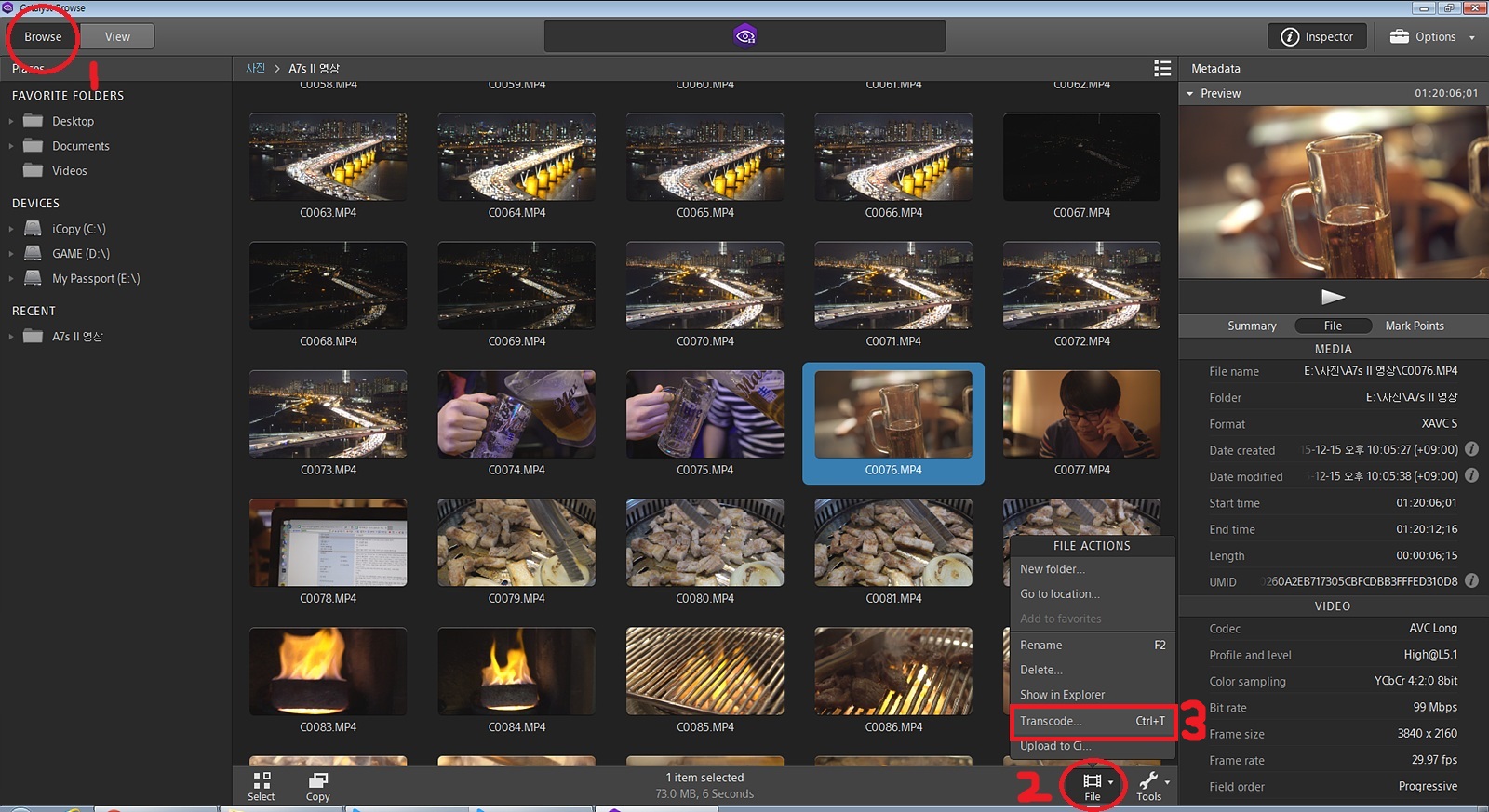Click the A7s II 영상 breadcrumb text

click(315, 68)
